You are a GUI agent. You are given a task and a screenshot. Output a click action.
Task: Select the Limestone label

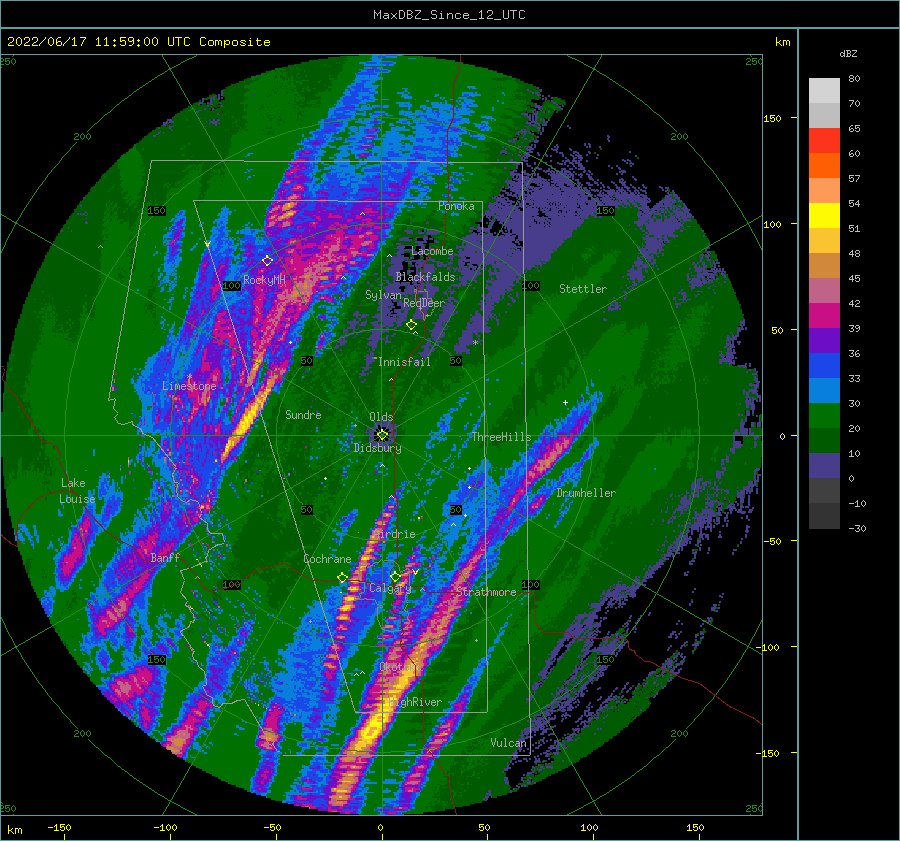tap(189, 386)
